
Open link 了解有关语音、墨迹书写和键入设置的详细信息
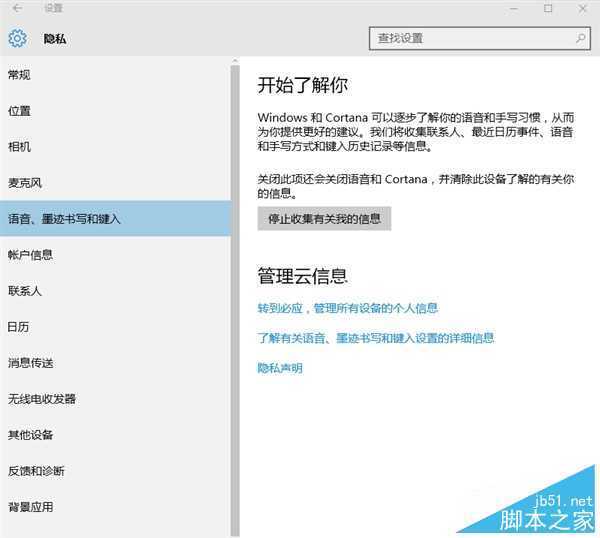(x=375, y=338)
